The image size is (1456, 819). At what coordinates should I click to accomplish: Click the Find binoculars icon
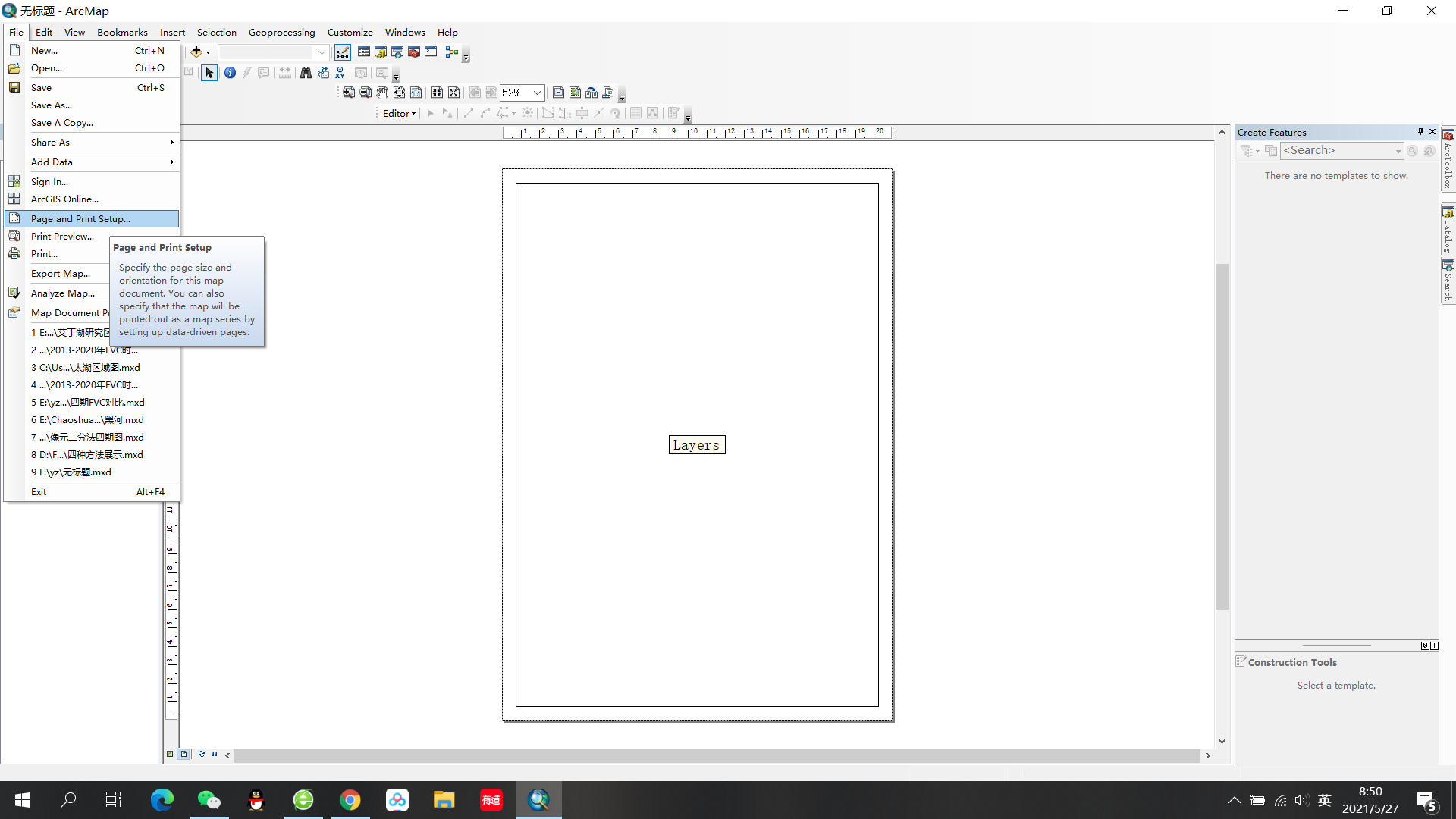[306, 73]
